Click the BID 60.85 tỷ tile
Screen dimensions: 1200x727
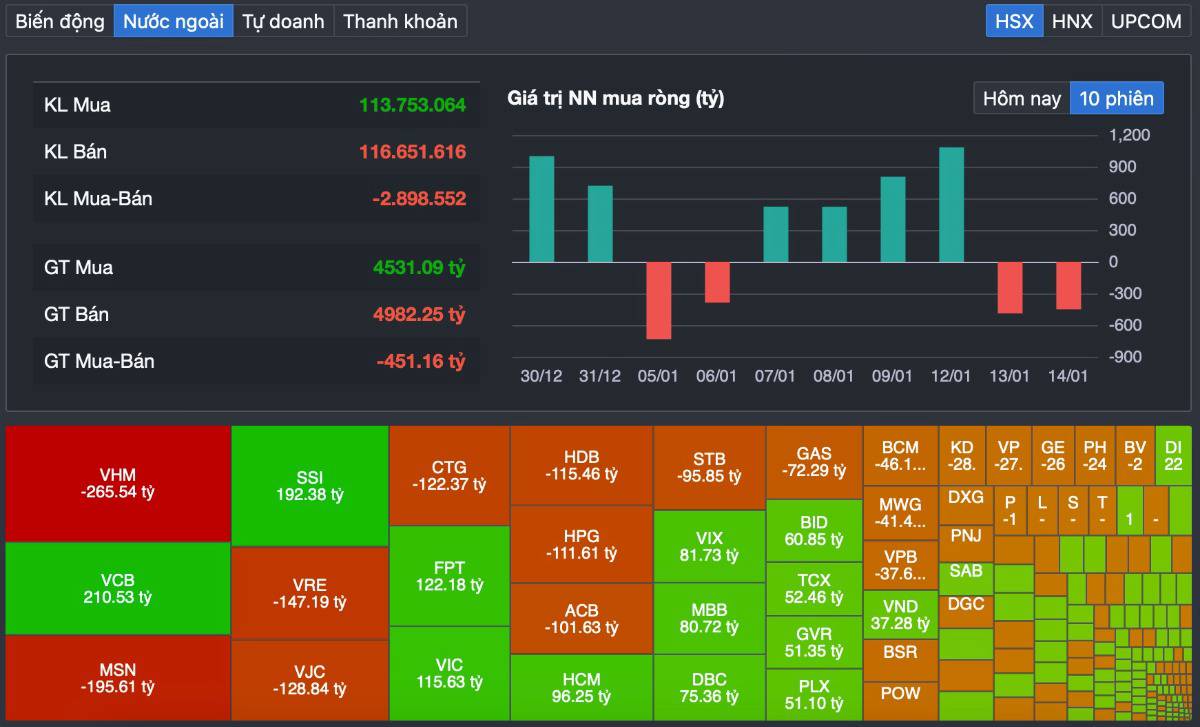coord(814,530)
